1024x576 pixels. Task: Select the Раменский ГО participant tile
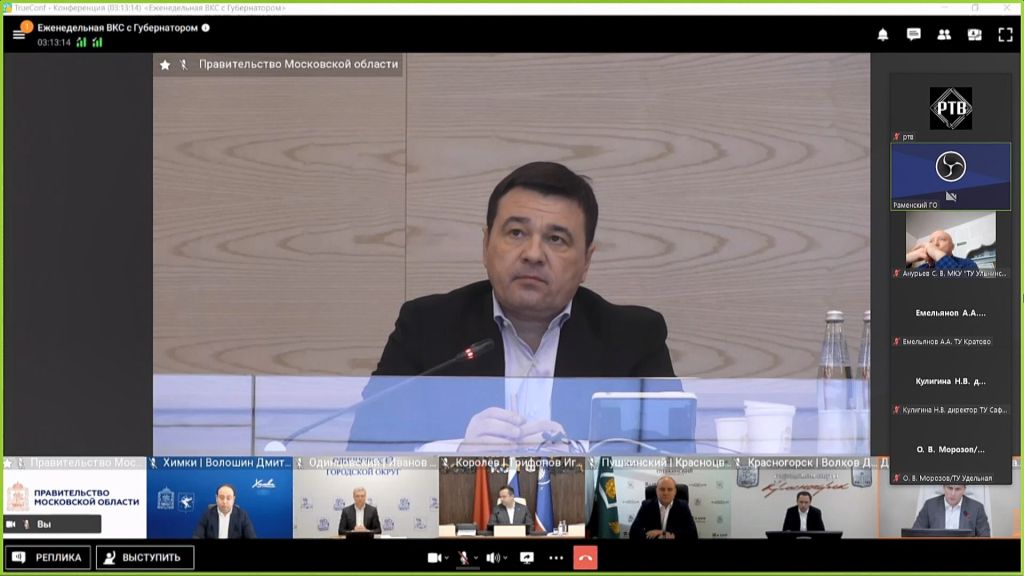click(x=951, y=176)
